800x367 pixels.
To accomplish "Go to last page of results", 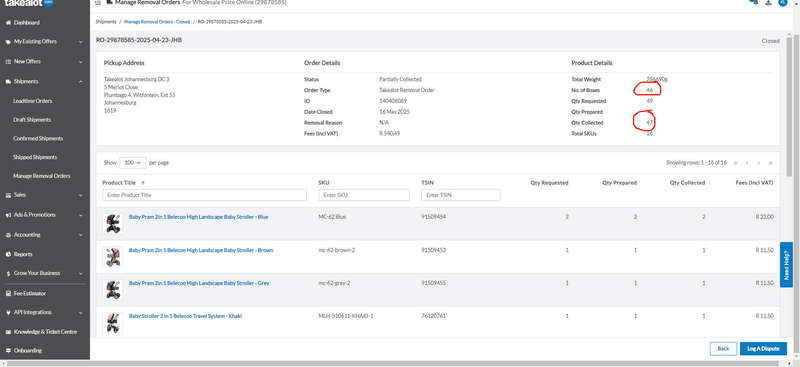I will [x=770, y=163].
